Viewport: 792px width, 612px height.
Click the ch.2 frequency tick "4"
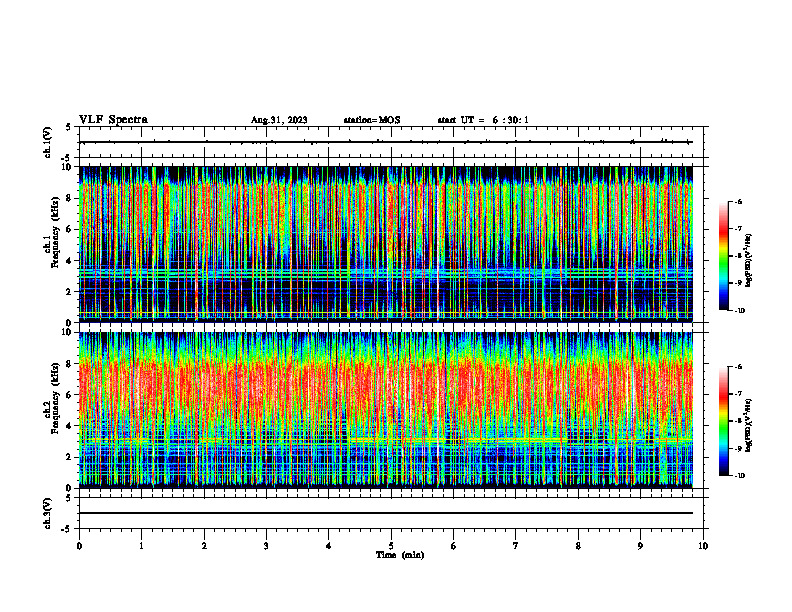[70, 426]
